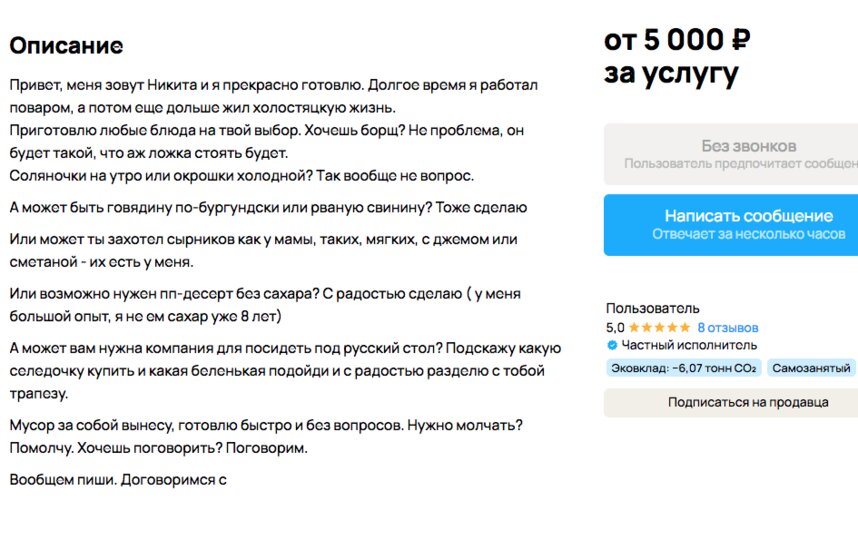Image resolution: width=858 pixels, height=540 pixels.
Task: Click the third rating star
Action: (659, 328)
